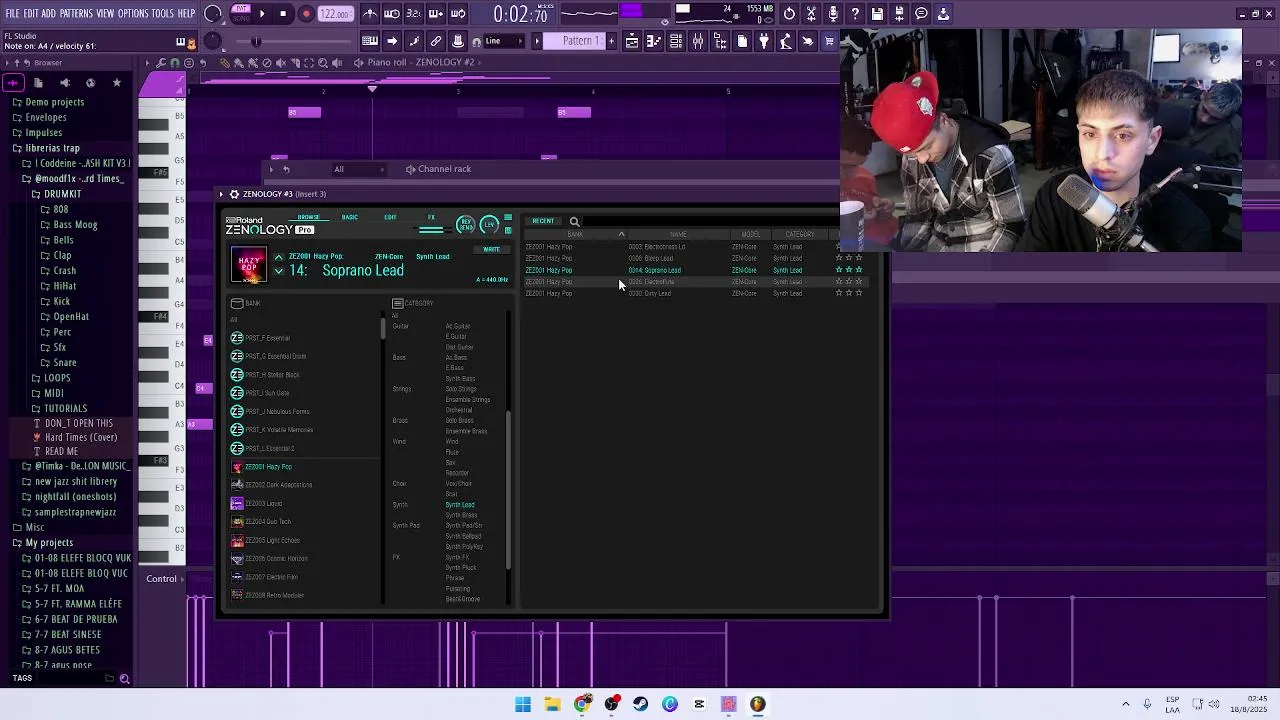
Task: Open Chrome from the Windows taskbar
Action: coord(582,704)
